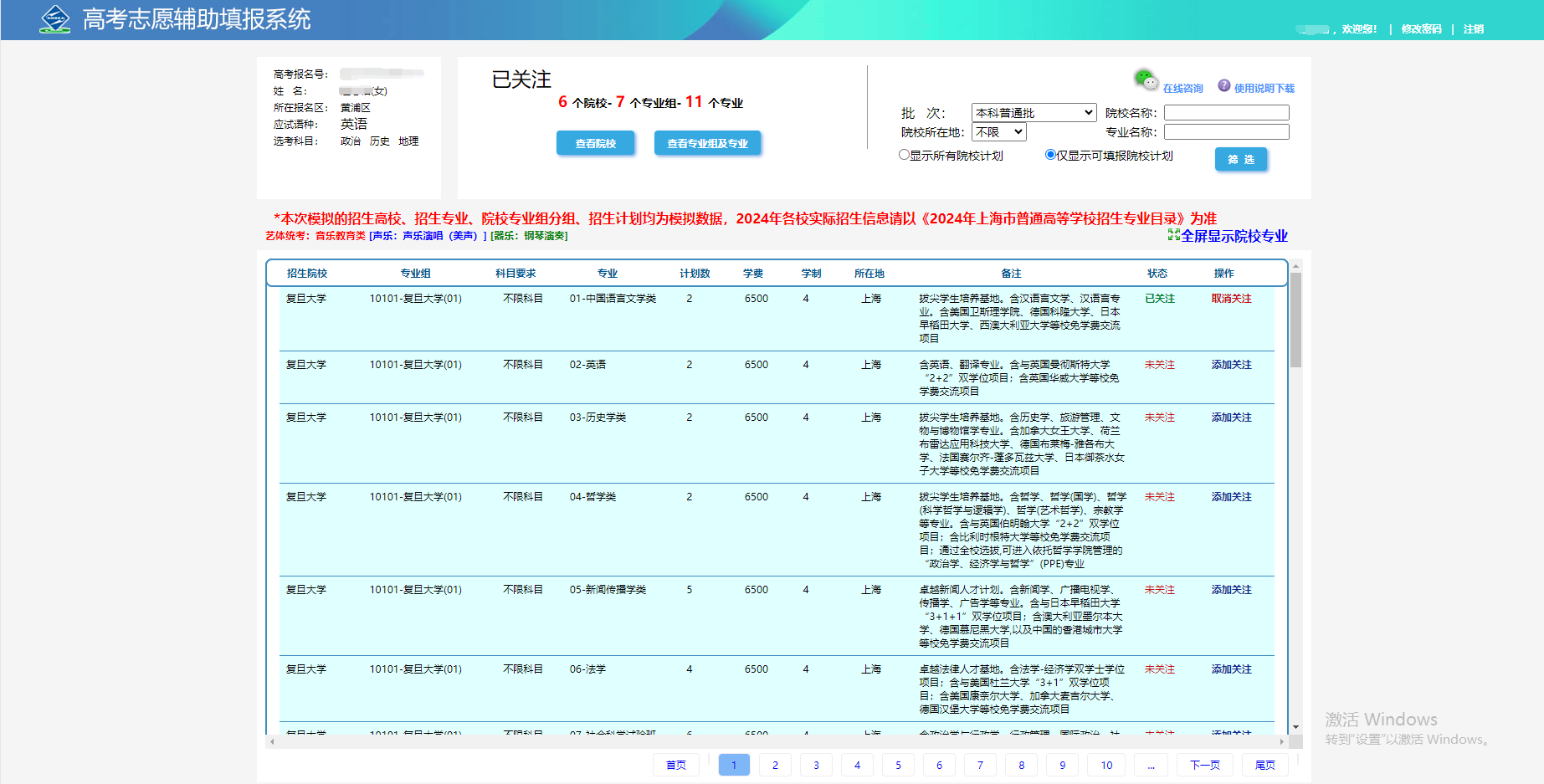Image resolution: width=1544 pixels, height=784 pixels.
Task: Click the 操作 column header
Action: (x=1223, y=273)
